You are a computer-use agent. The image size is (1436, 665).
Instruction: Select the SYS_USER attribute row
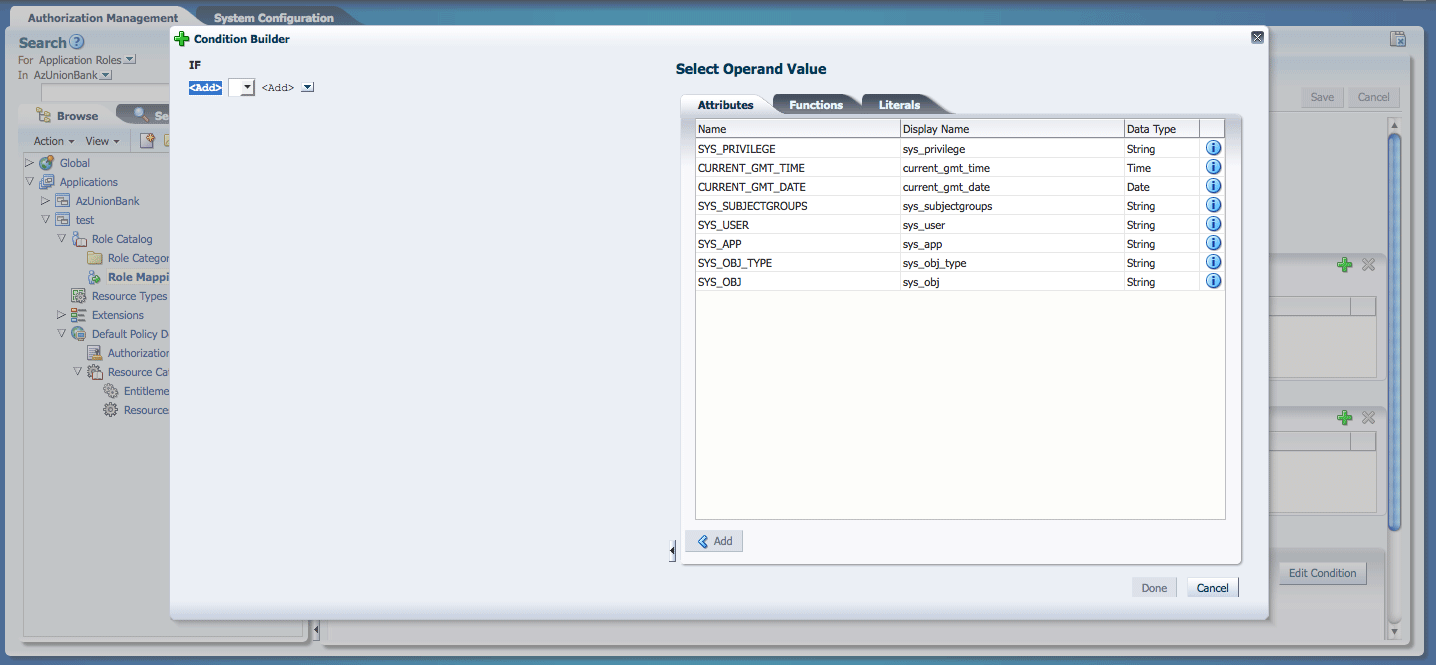[x=960, y=225]
